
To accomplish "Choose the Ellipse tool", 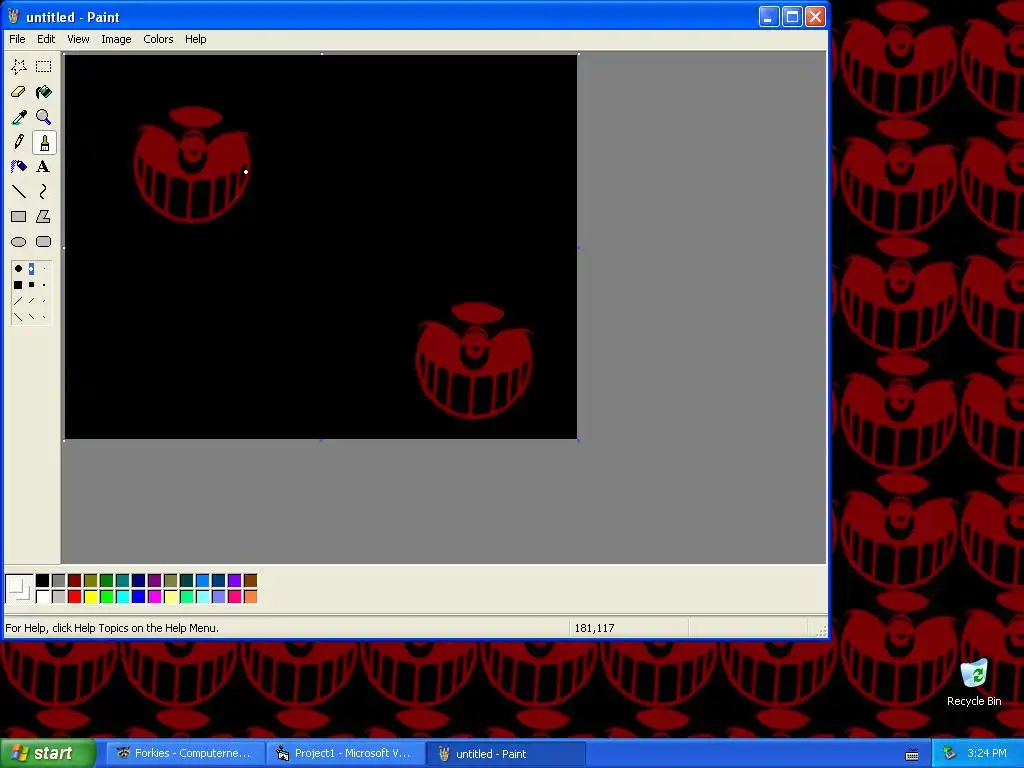I will coord(18,242).
